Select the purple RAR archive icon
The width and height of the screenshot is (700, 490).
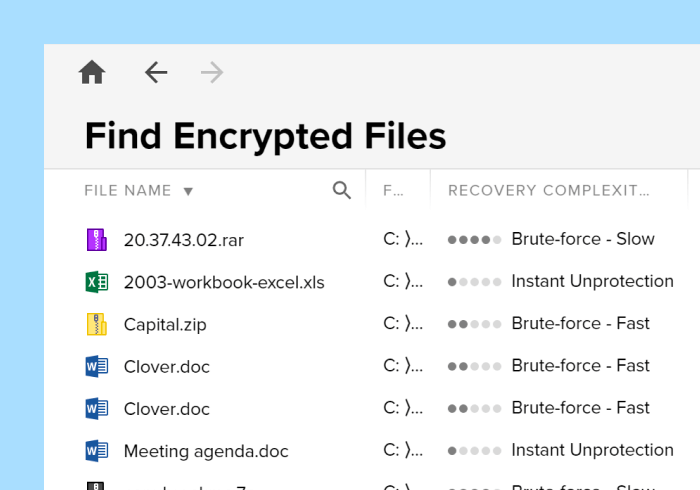[x=96, y=240]
